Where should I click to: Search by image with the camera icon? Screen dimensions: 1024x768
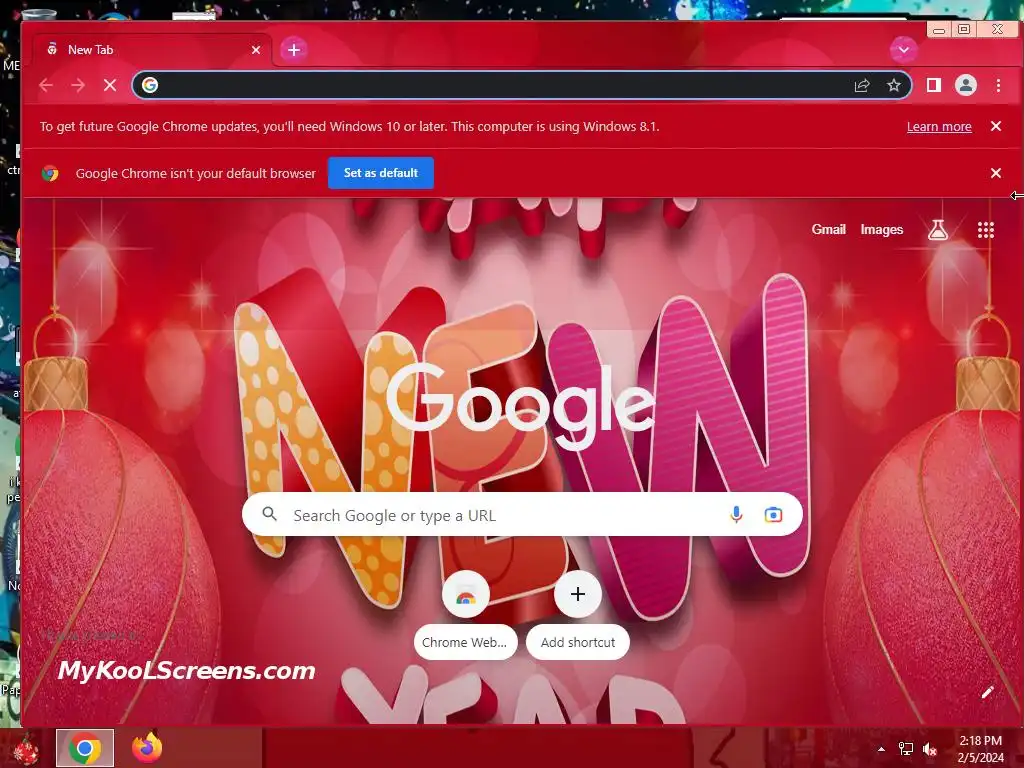[773, 515]
